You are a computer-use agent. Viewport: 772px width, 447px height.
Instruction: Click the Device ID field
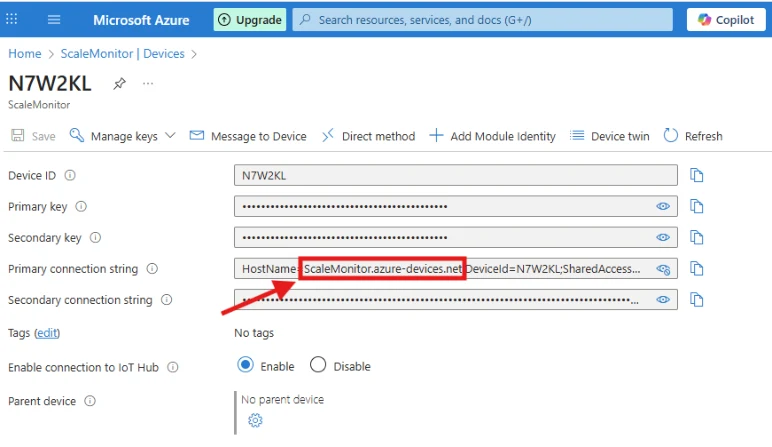click(455, 175)
